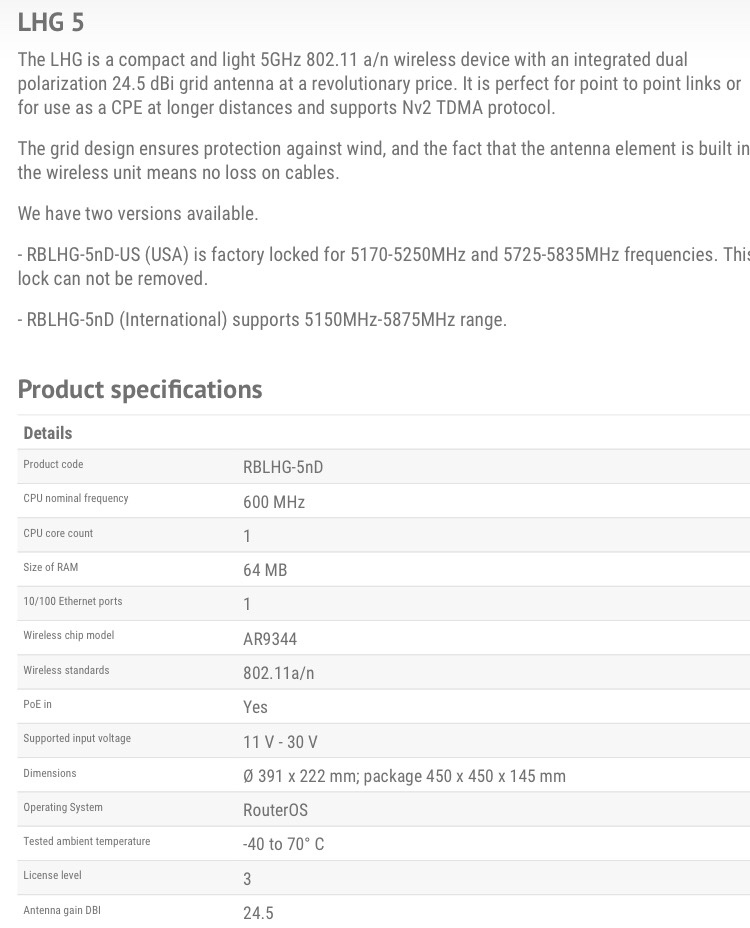This screenshot has width=750, height=928.
Task: Click the LHG 5 page title
Action: pos(51,22)
